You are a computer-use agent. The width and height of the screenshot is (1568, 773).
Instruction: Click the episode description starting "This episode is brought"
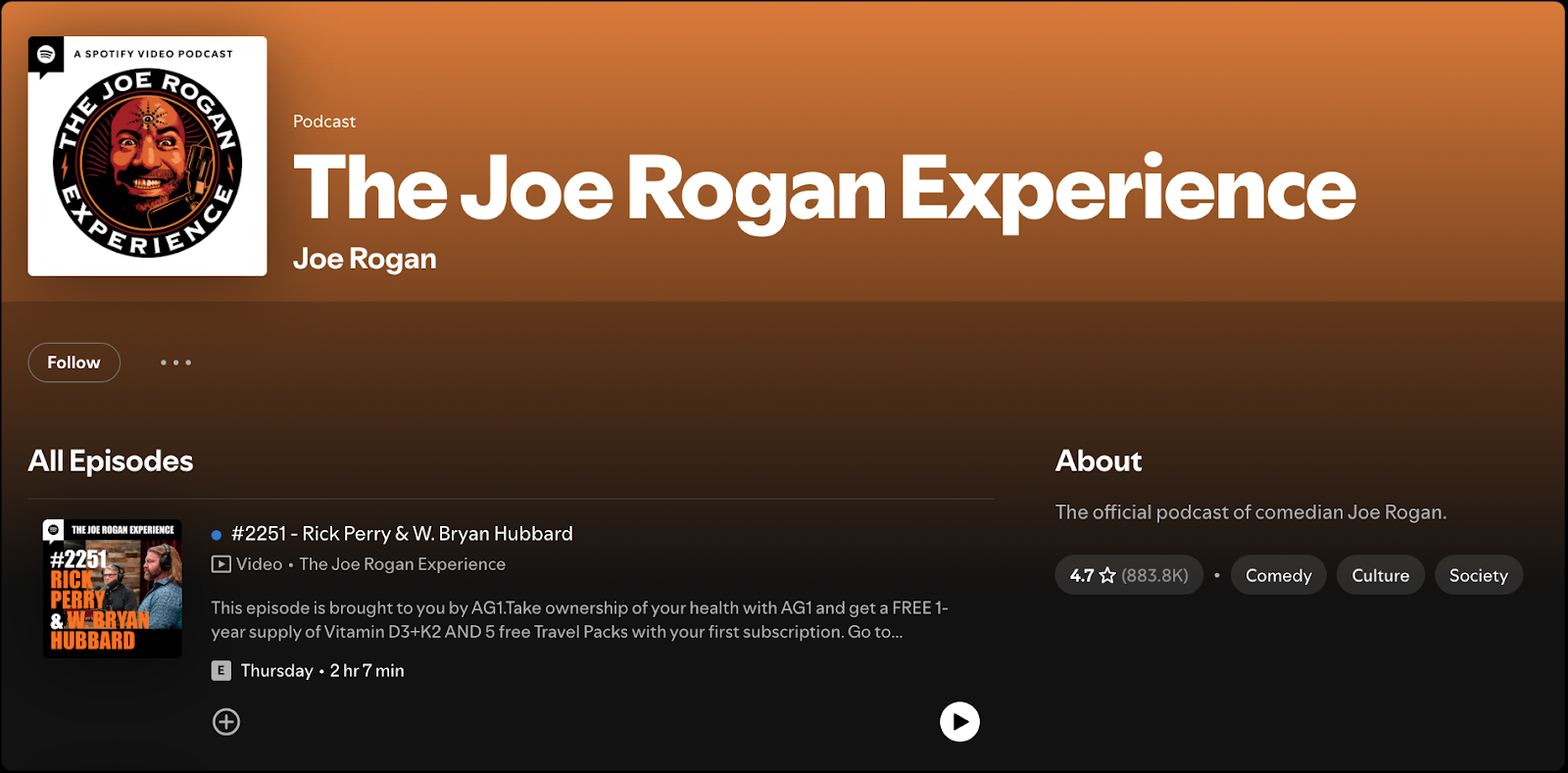click(x=580, y=620)
